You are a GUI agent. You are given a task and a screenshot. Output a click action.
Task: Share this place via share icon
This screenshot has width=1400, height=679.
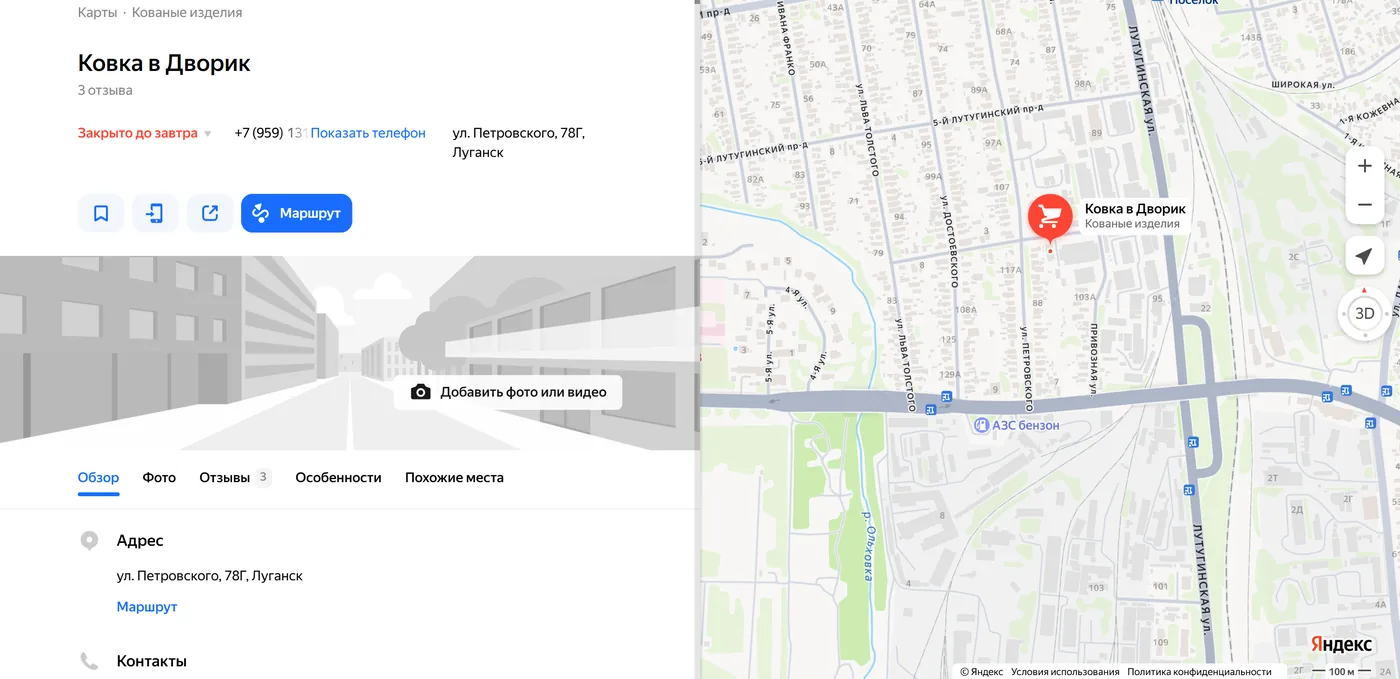coord(210,213)
